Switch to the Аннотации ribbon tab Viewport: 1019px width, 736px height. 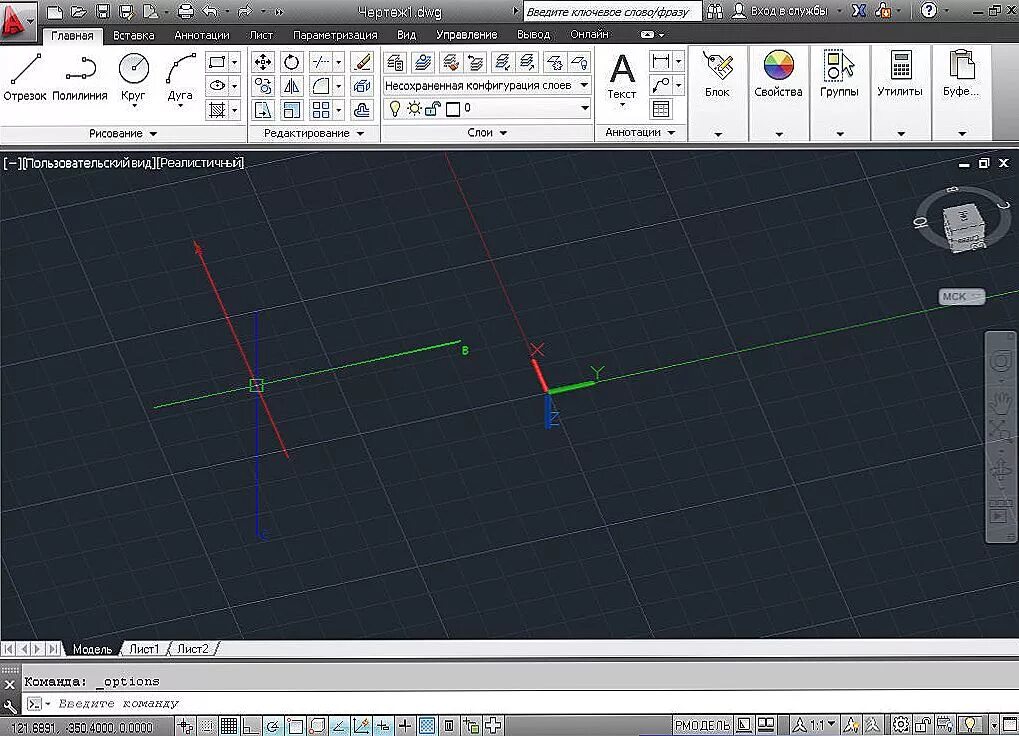pyautogui.click(x=201, y=35)
